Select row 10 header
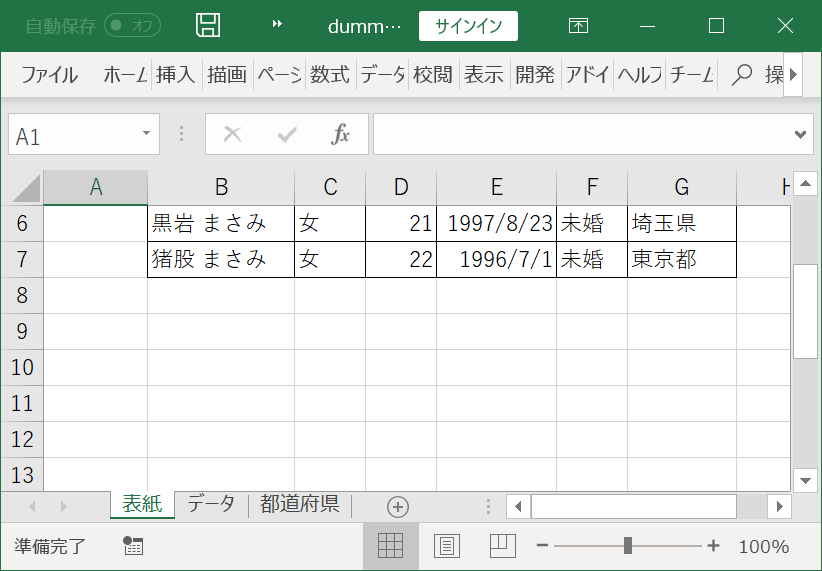Viewport: 822px width, 571px height. 22,367
